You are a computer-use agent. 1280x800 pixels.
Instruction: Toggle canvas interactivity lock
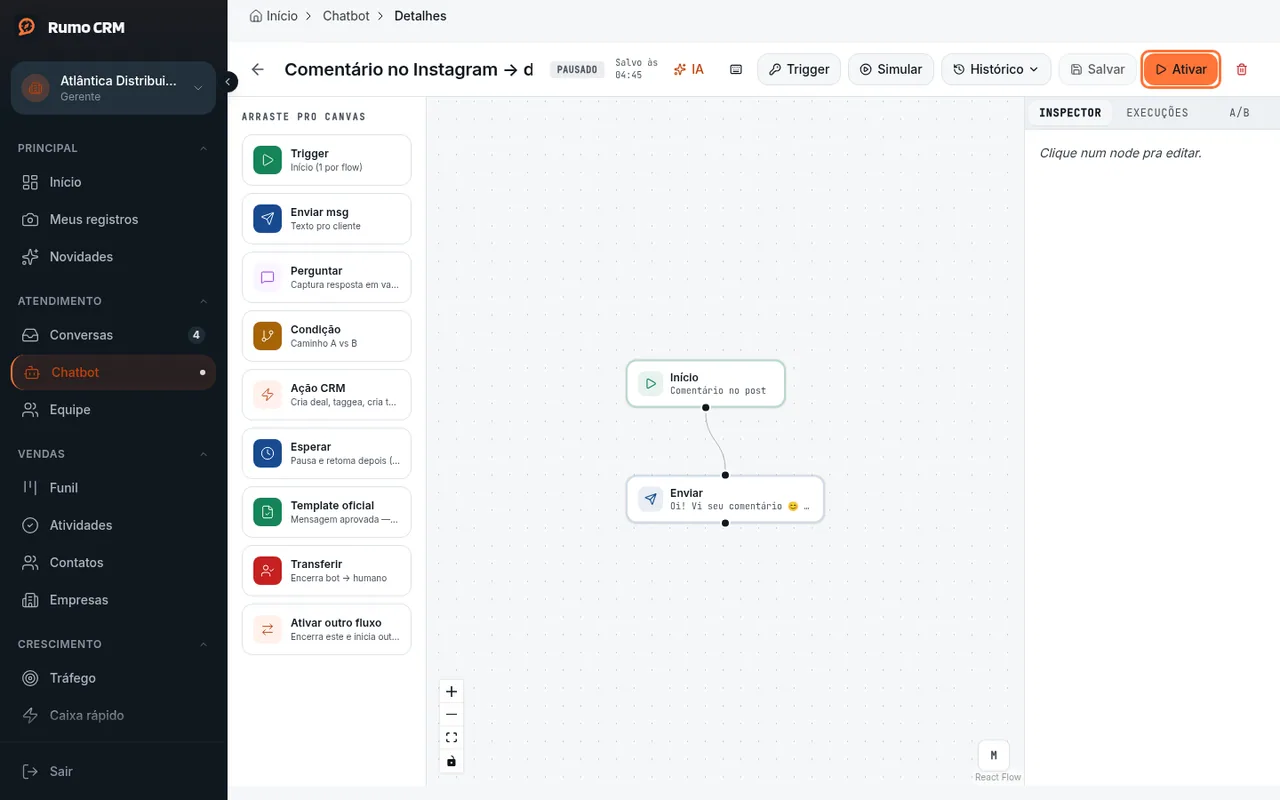[451, 761]
